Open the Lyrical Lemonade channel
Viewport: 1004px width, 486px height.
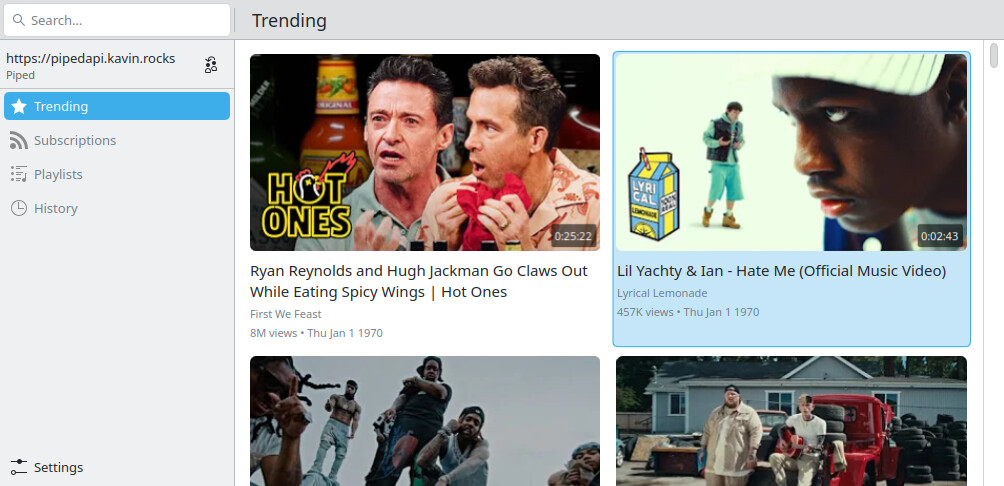[662, 293]
